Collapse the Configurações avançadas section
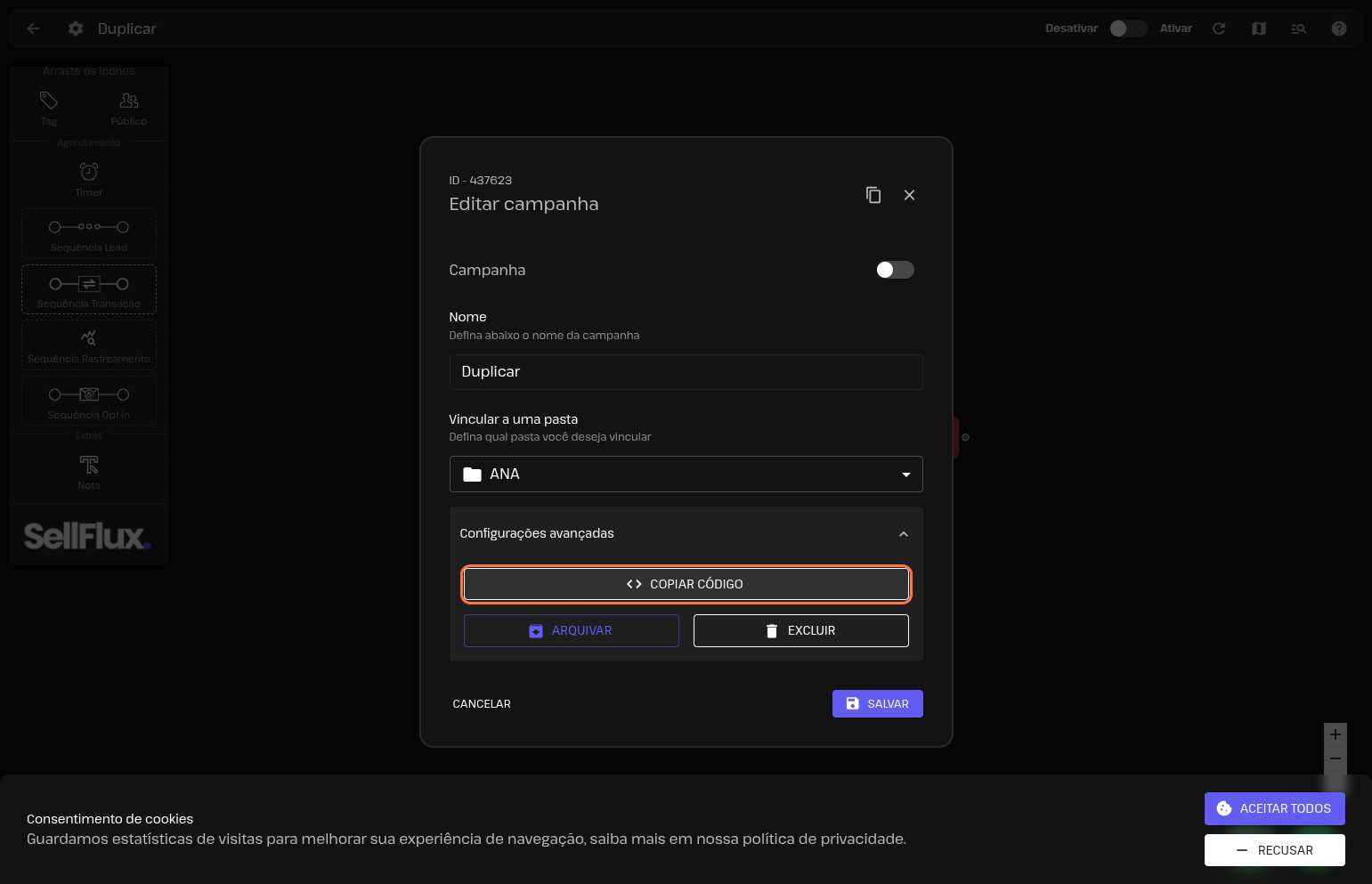The height and width of the screenshot is (884, 1372). pos(903,534)
